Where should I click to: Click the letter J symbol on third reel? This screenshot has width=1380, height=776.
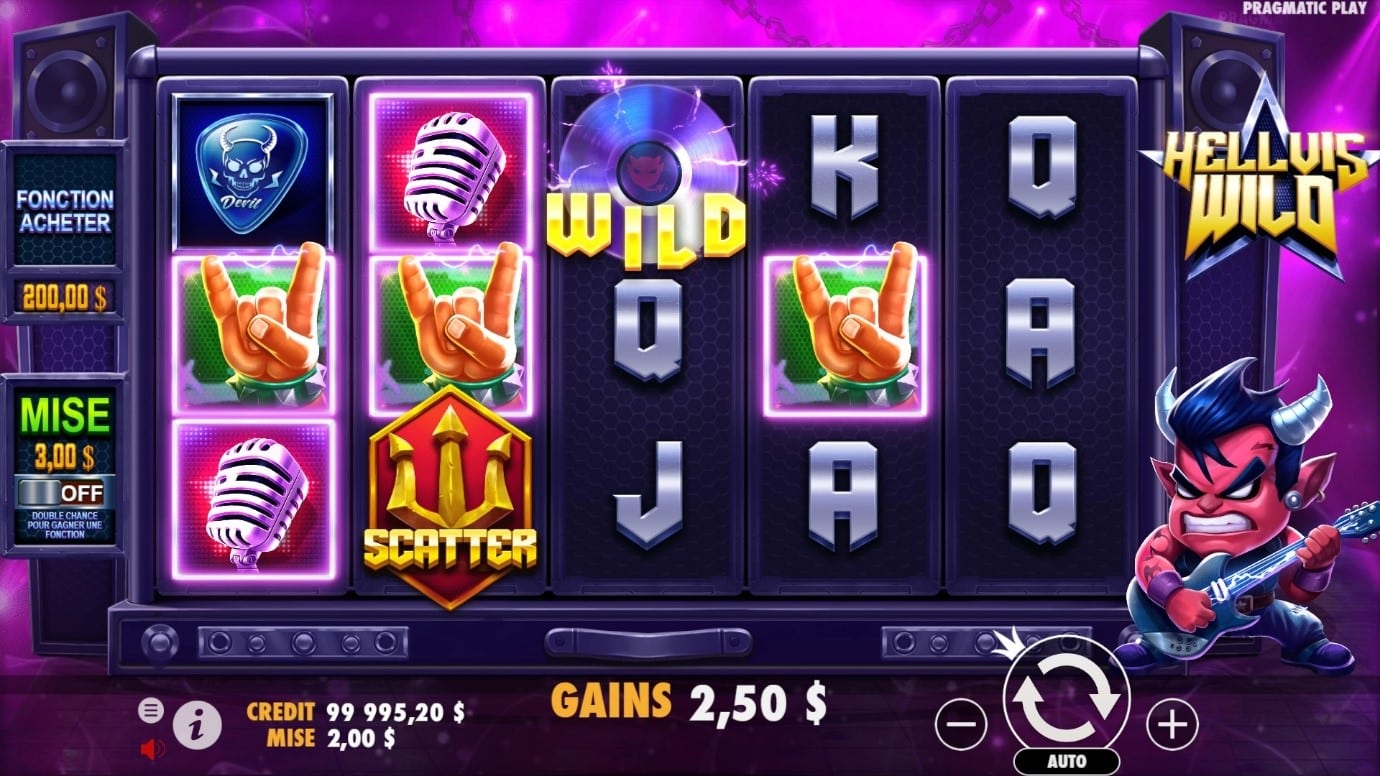tap(648, 495)
